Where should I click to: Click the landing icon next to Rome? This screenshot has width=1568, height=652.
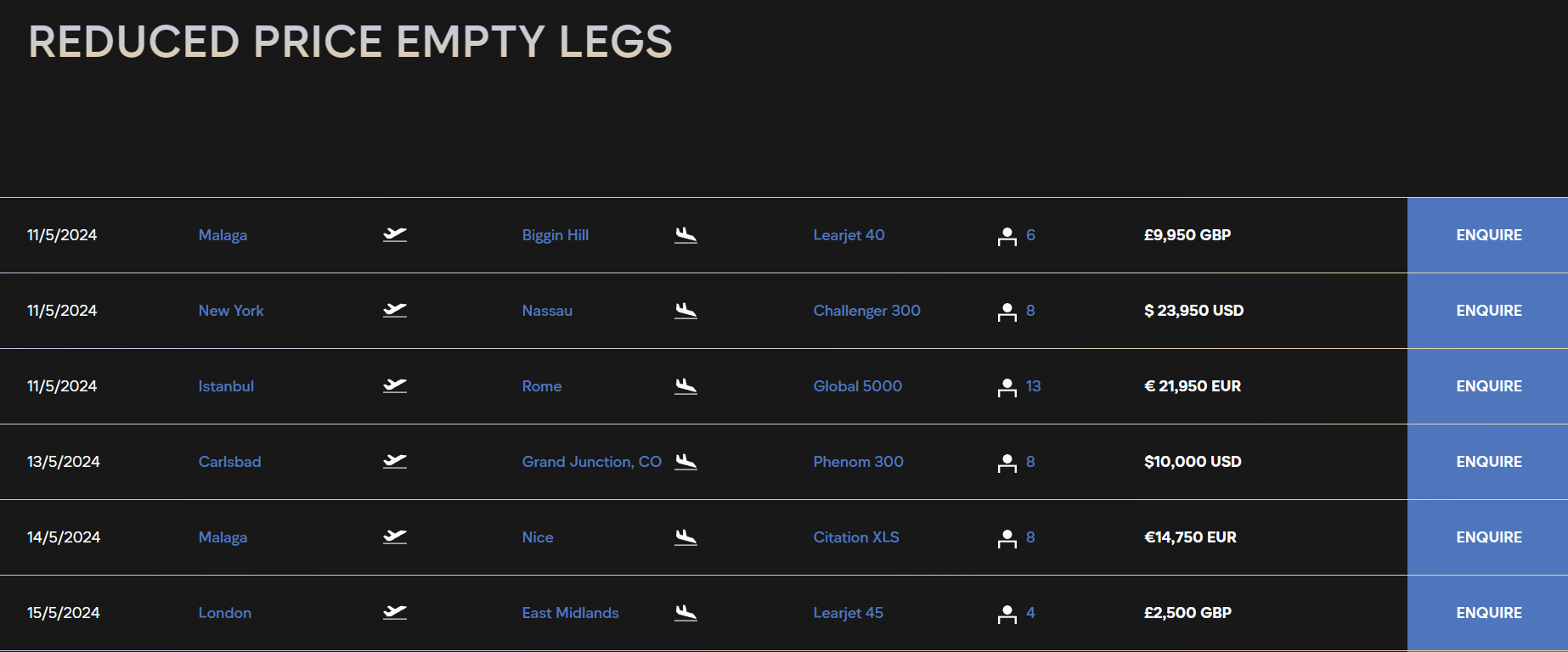pos(685,386)
